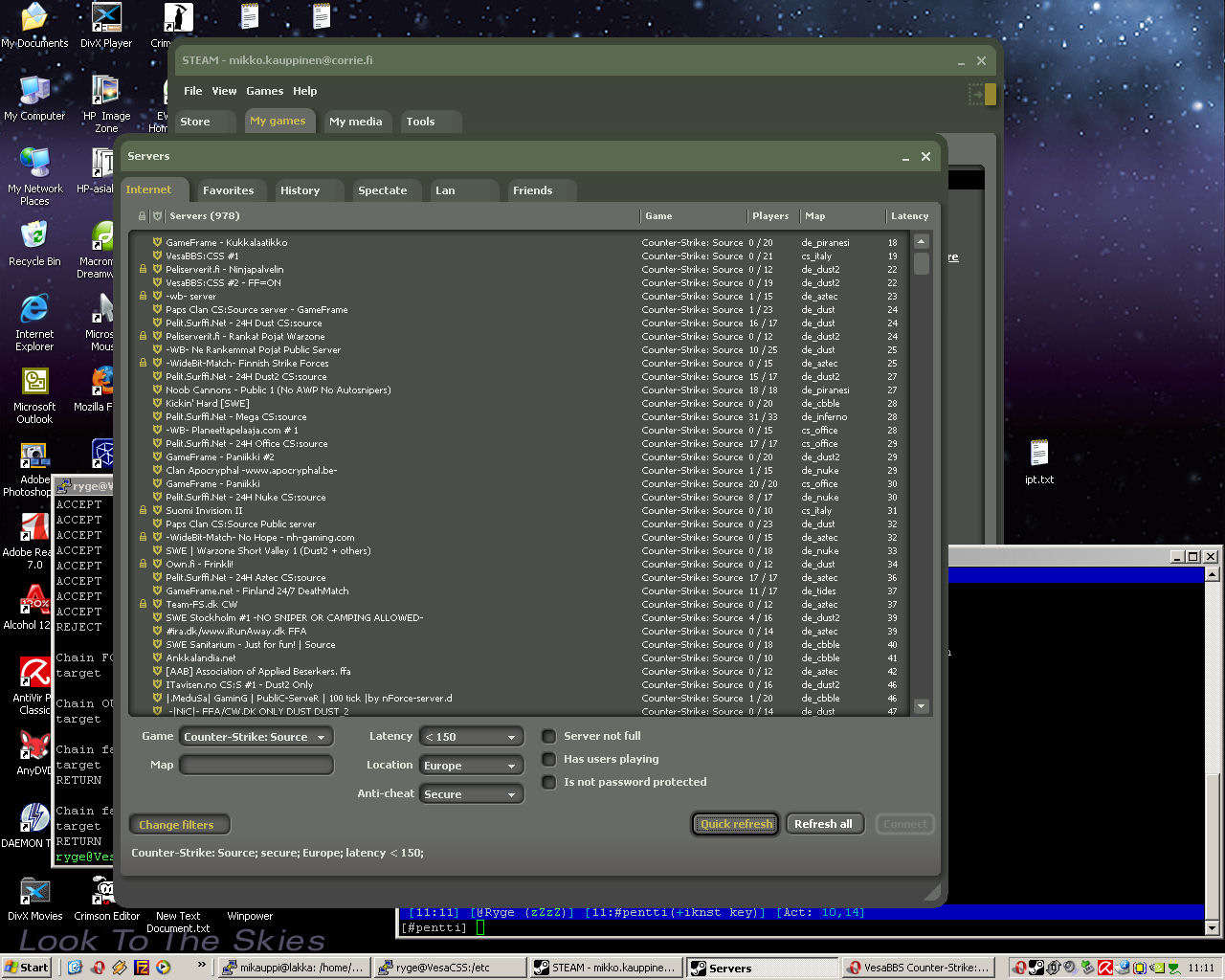Viewport: 1225px width, 980px height.
Task: Click the Quick refresh button
Action: tap(736, 824)
